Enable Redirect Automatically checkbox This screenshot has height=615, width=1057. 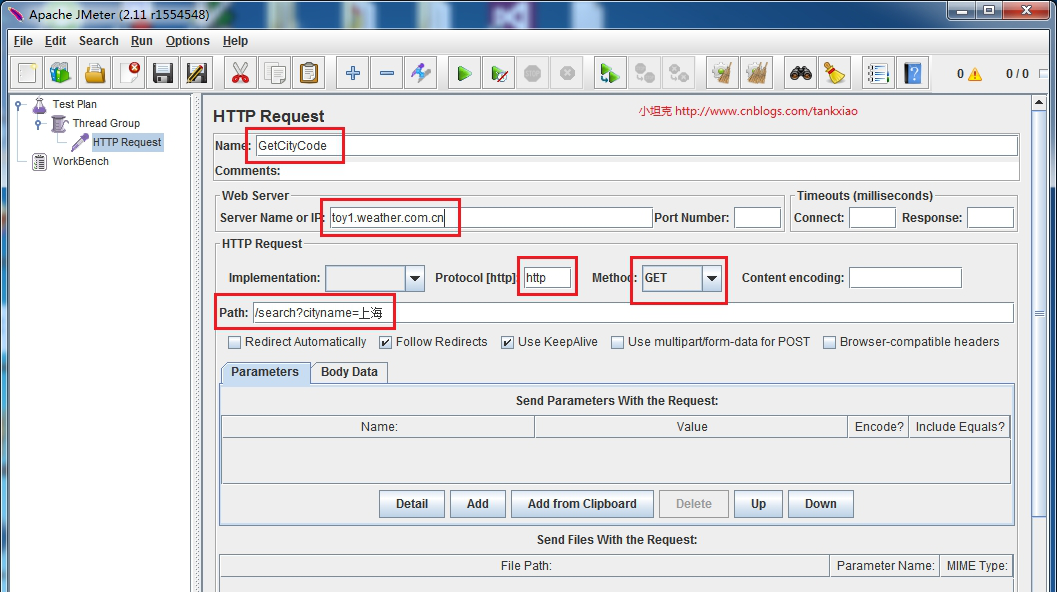point(235,343)
